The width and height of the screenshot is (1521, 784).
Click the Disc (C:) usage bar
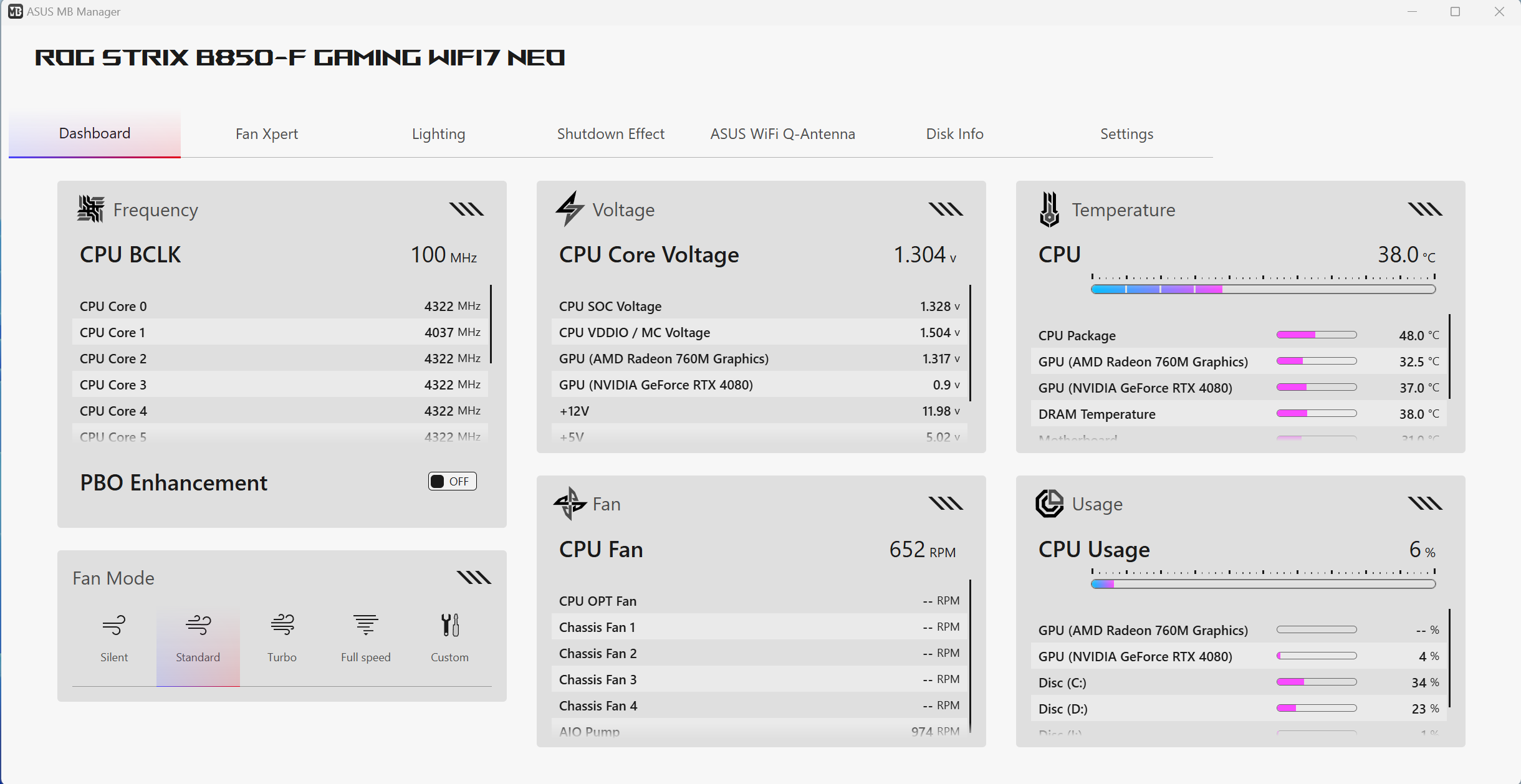click(1317, 682)
